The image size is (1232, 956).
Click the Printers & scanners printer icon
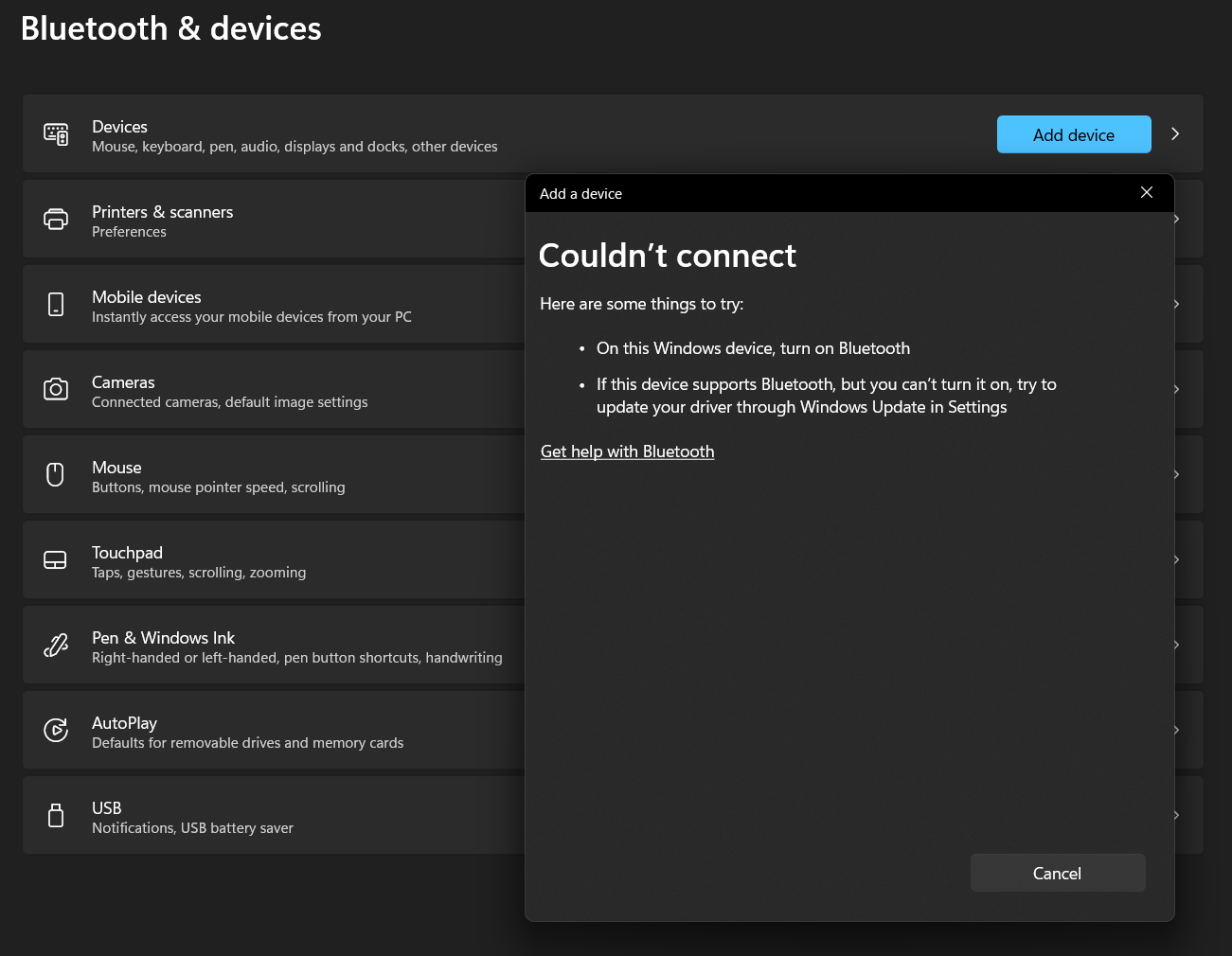(56, 219)
